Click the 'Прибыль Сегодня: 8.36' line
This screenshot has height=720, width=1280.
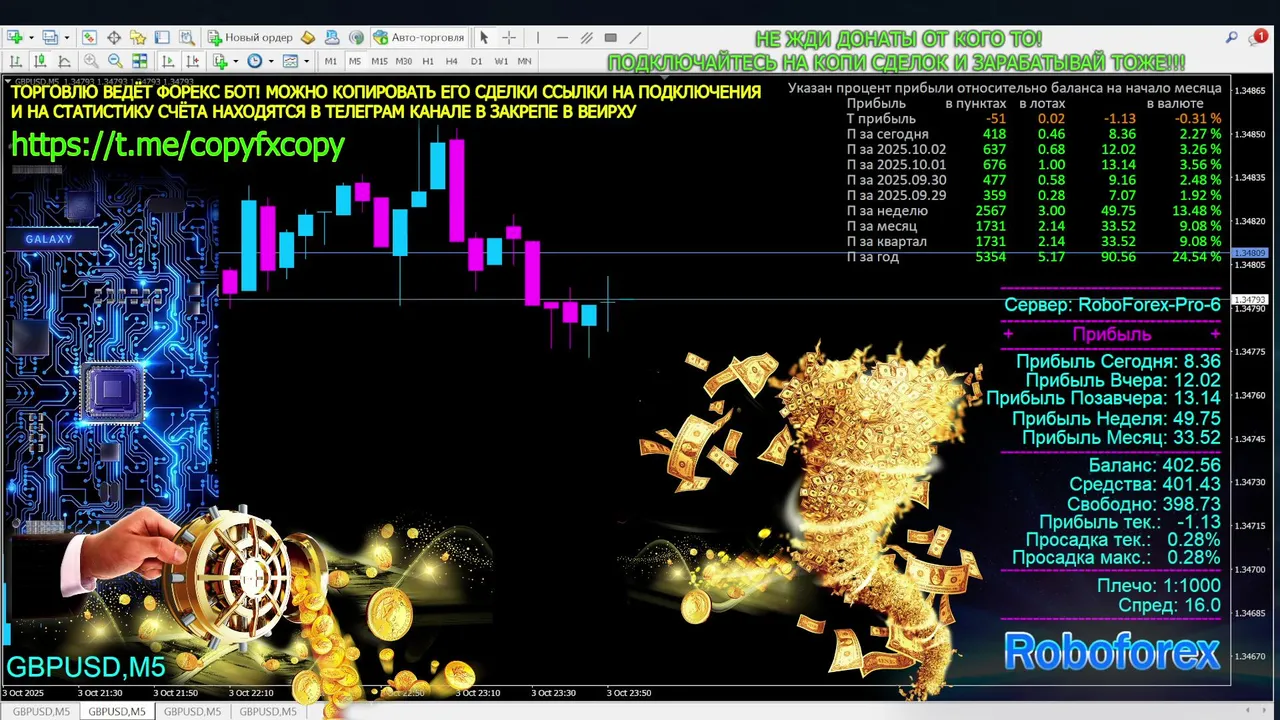(x=1118, y=361)
